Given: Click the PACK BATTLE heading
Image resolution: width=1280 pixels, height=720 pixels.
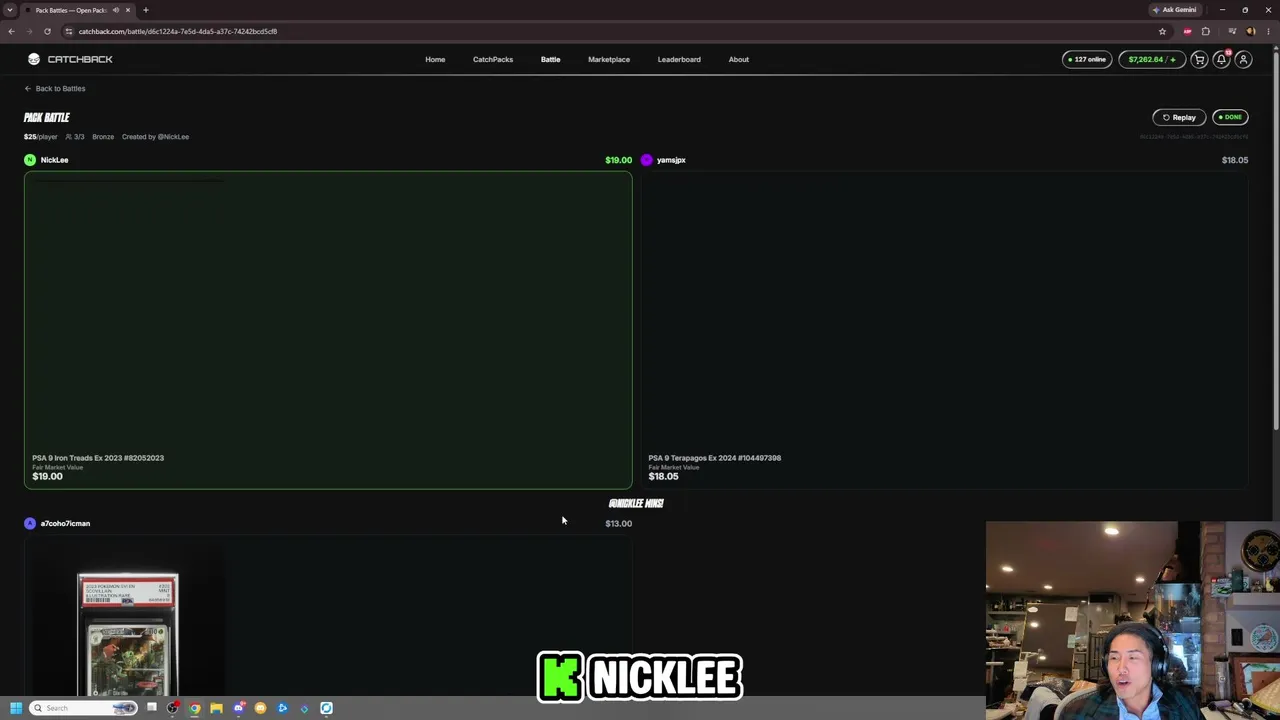Looking at the screenshot, I should click(47, 117).
